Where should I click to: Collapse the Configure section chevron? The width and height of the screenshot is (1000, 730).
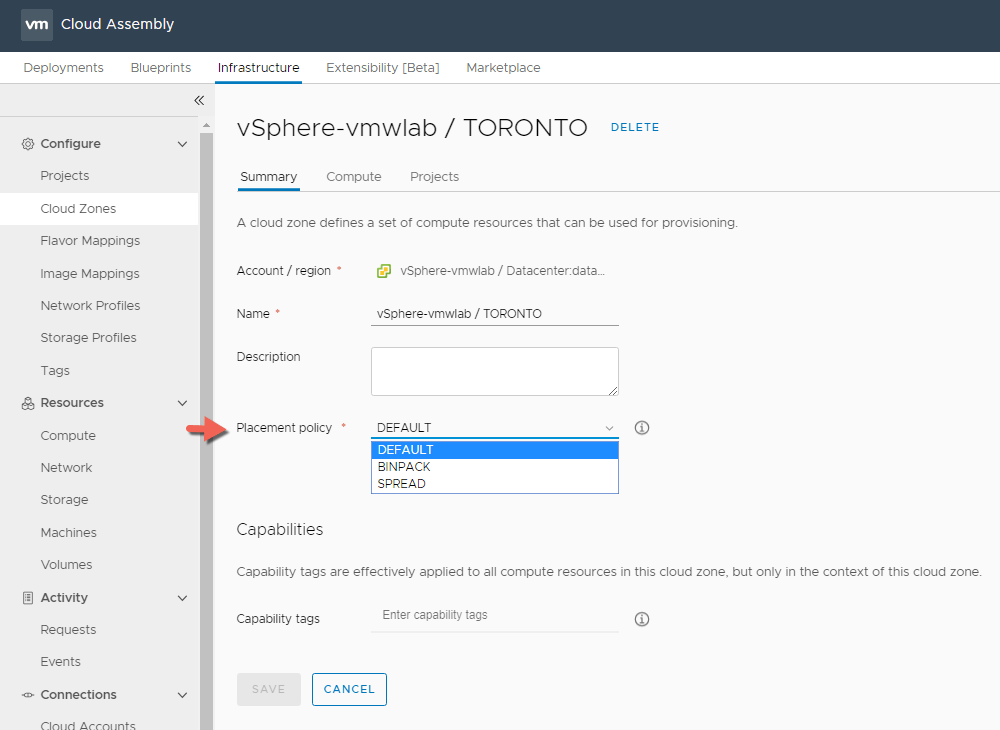182,144
